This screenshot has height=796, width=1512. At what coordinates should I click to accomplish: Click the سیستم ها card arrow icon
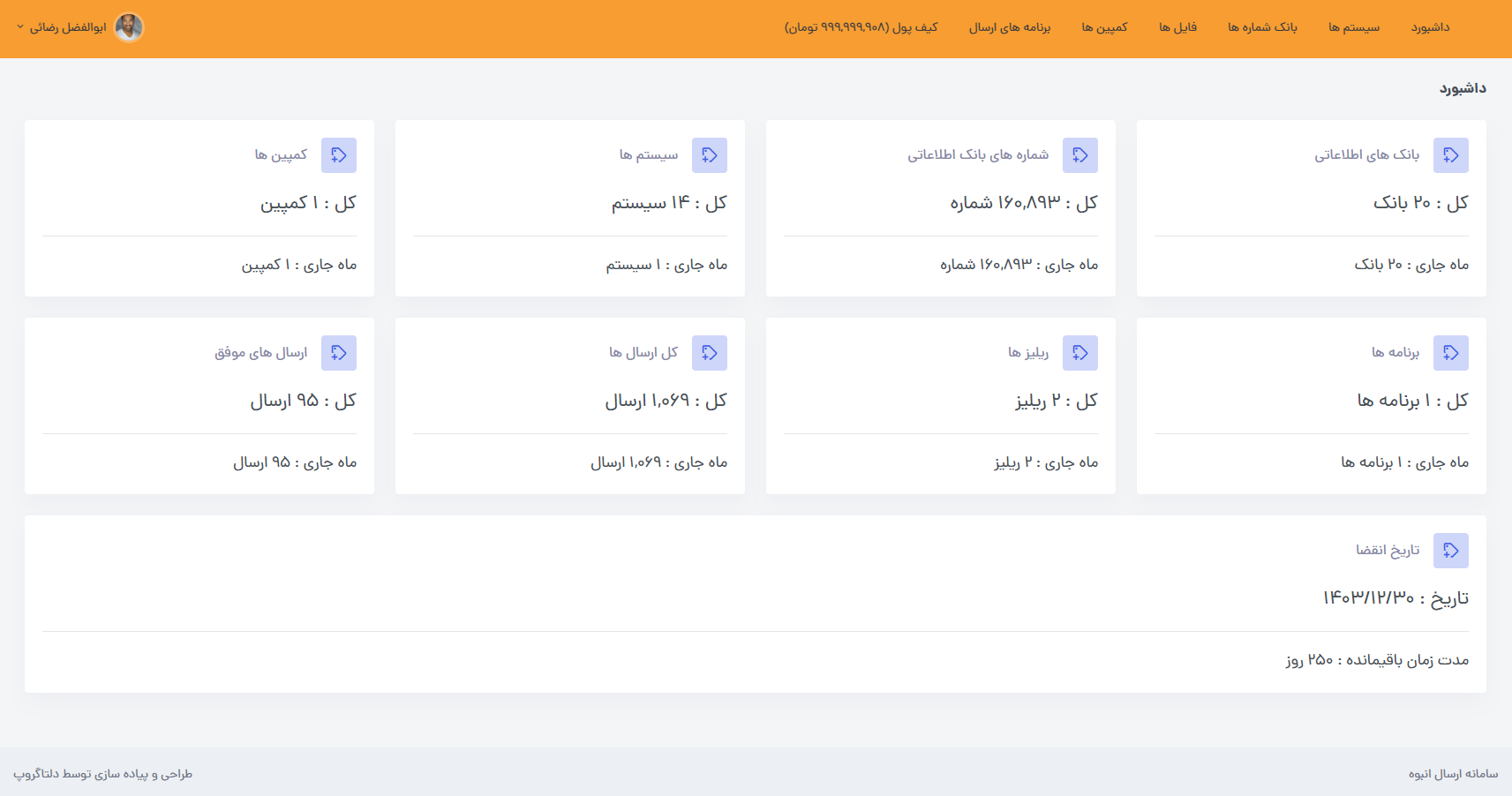click(710, 154)
